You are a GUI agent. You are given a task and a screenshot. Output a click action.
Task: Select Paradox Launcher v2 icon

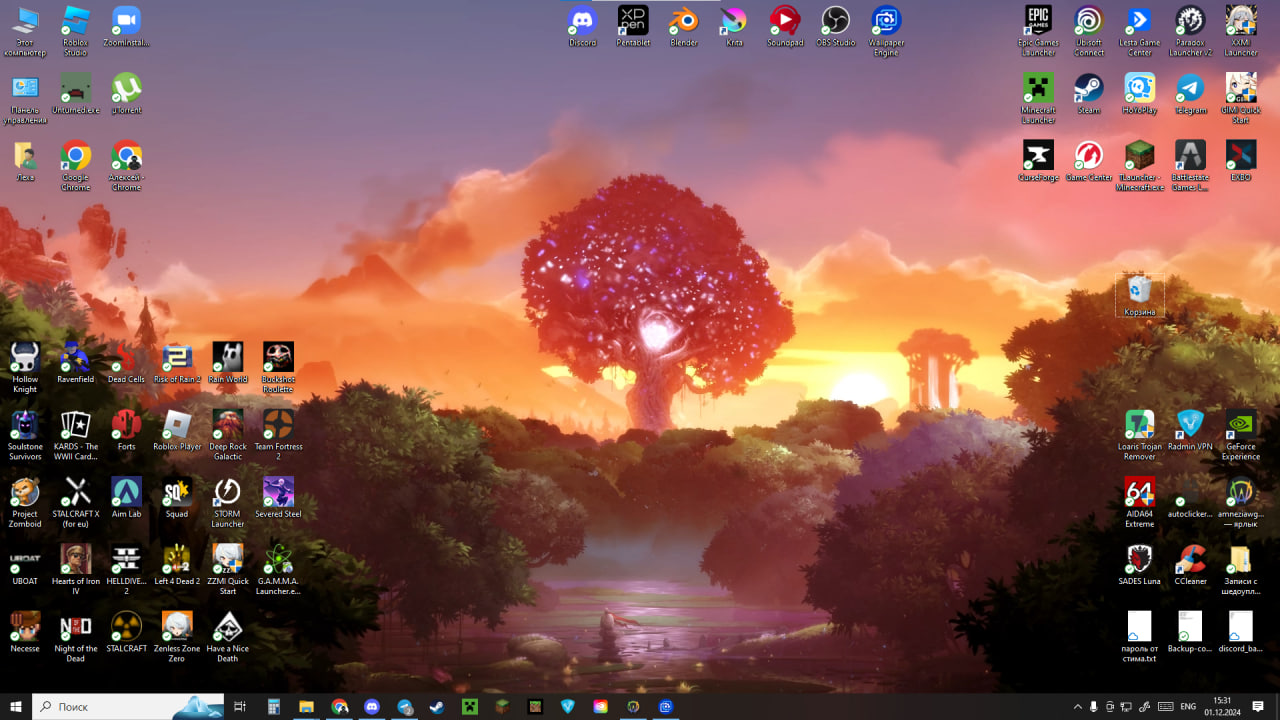pyautogui.click(x=1190, y=31)
